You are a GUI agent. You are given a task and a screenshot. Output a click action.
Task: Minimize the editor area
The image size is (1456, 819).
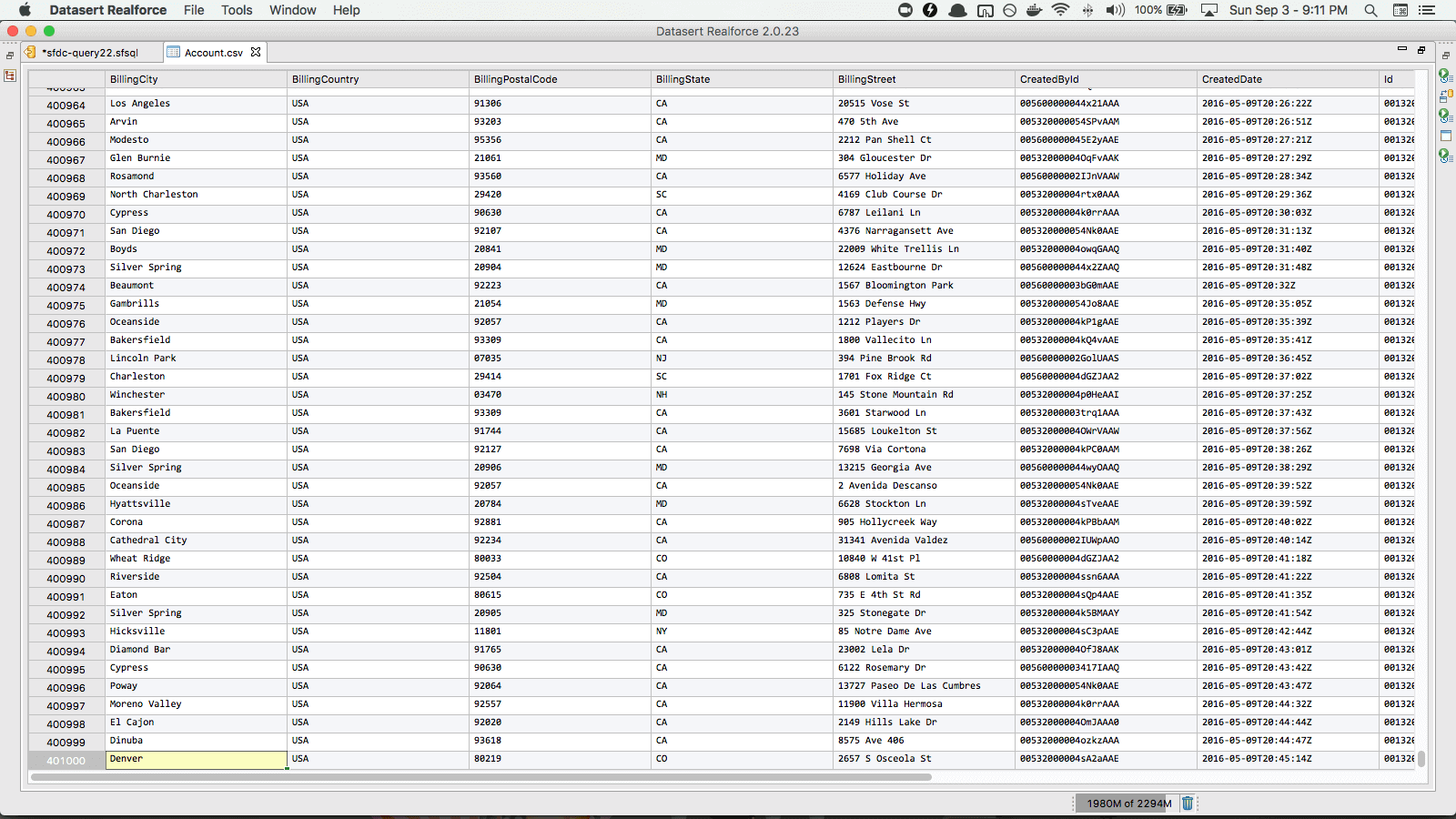[x=1401, y=49]
